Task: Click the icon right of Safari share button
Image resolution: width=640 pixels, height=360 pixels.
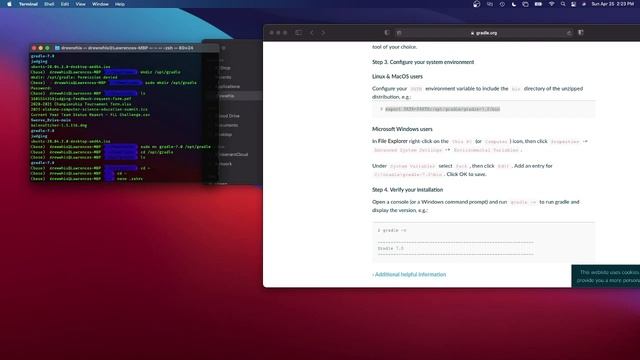Action: click(x=581, y=33)
